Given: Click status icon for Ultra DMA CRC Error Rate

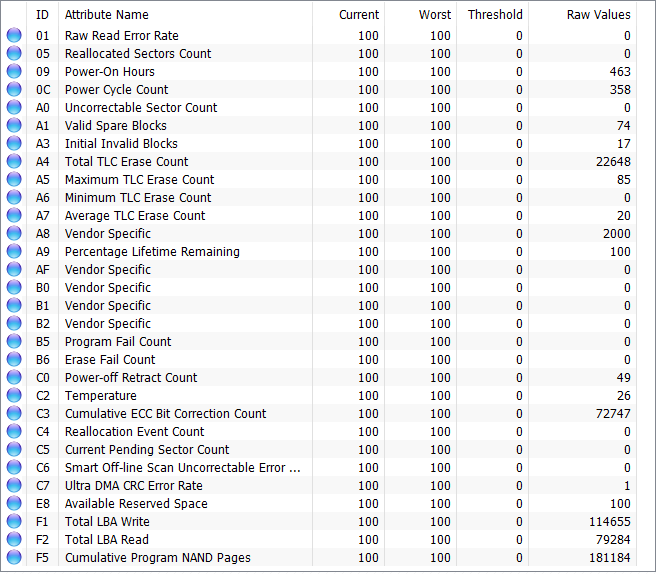Looking at the screenshot, I should click(x=14, y=485).
